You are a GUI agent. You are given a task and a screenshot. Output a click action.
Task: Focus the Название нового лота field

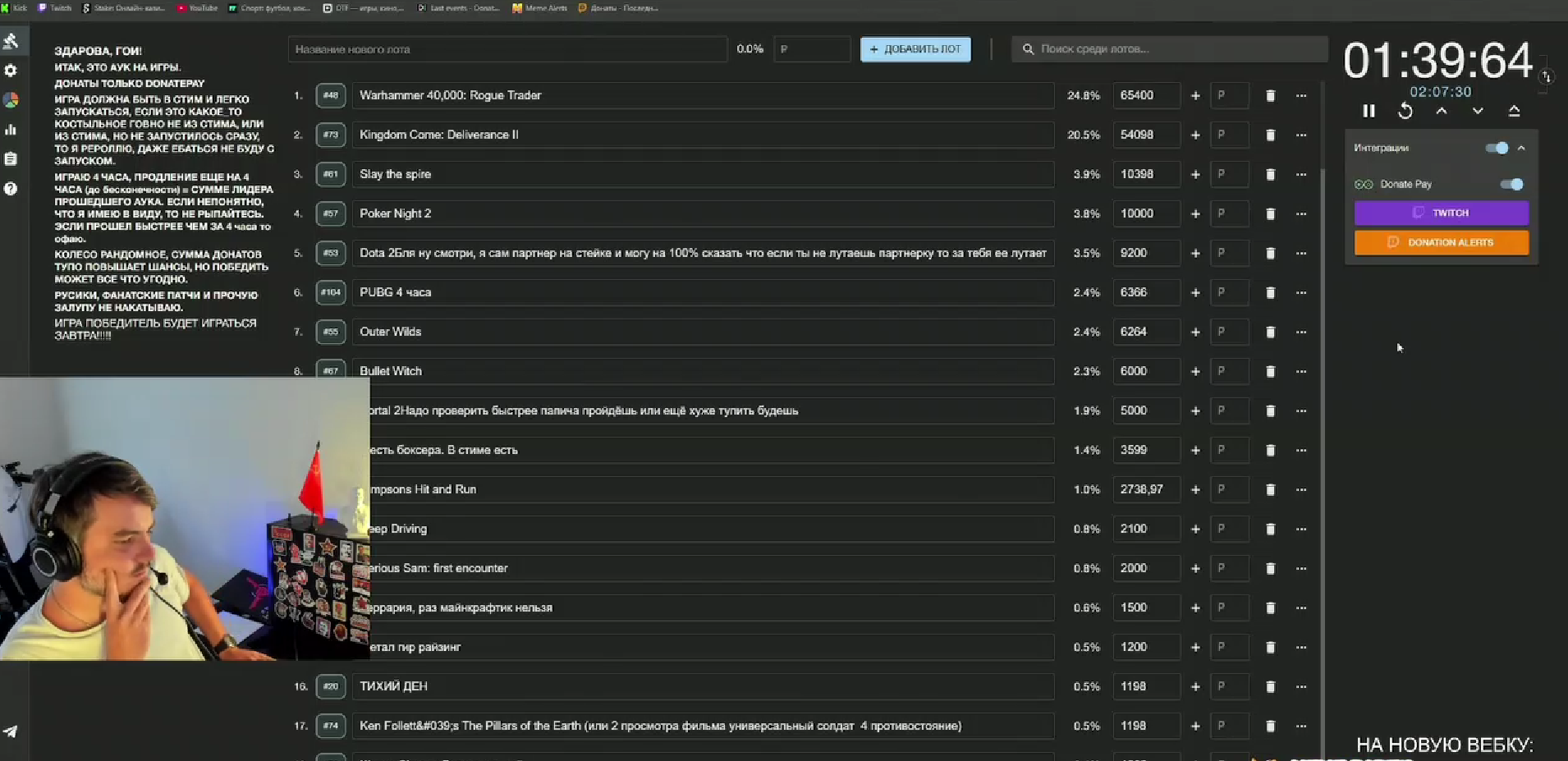point(507,49)
